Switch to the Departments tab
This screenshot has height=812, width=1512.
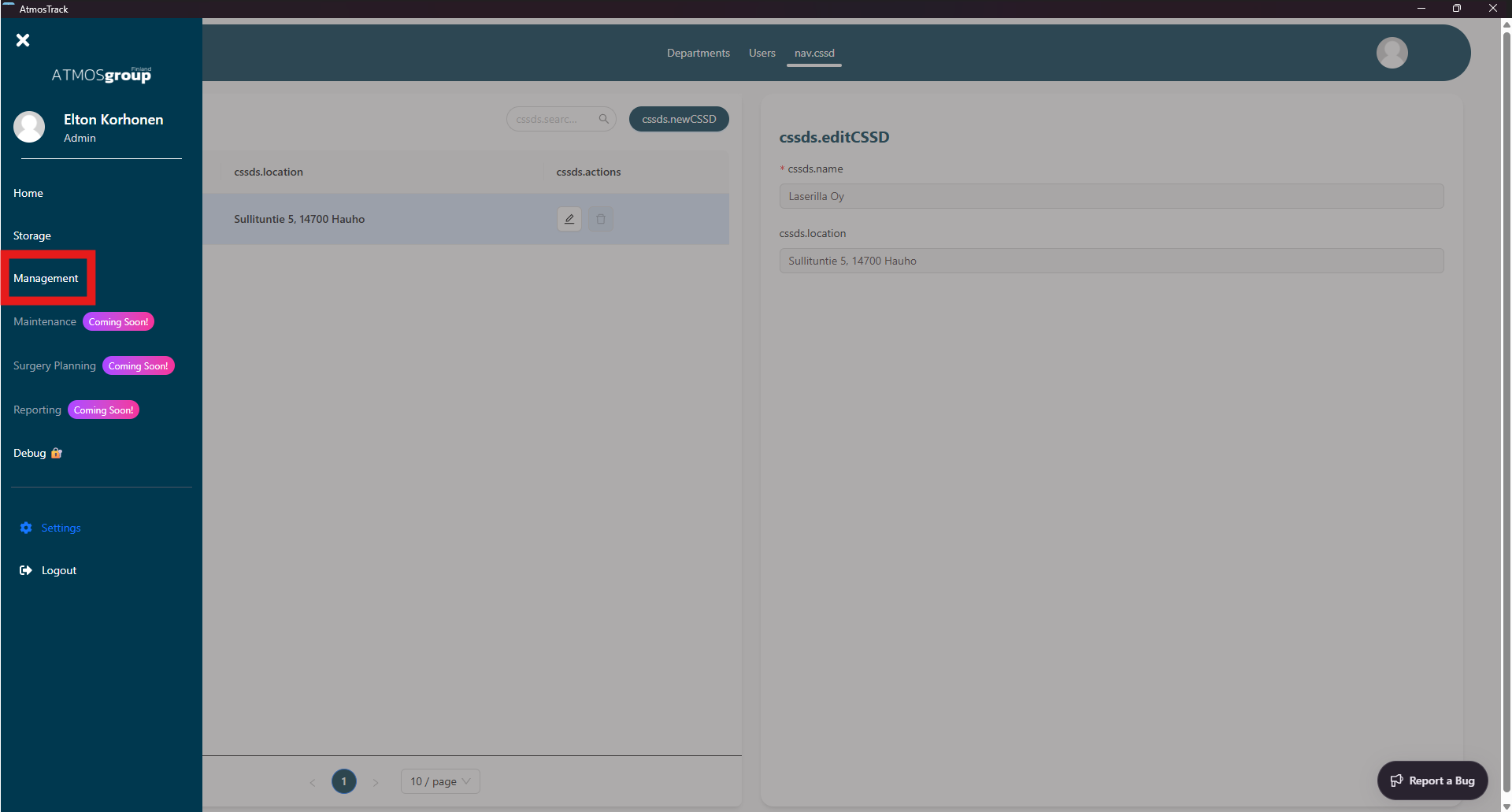coord(699,53)
